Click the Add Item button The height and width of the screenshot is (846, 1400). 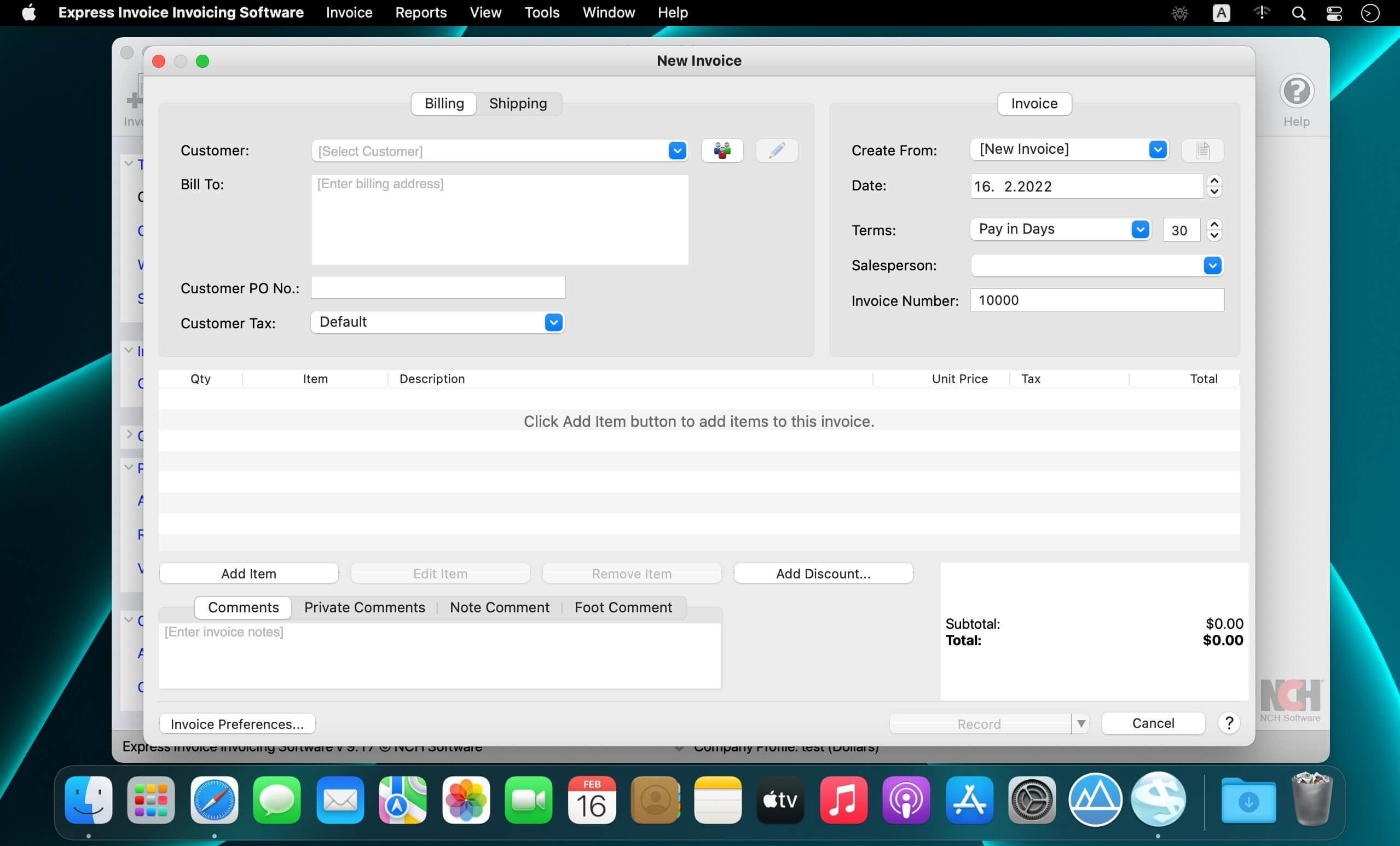249,573
